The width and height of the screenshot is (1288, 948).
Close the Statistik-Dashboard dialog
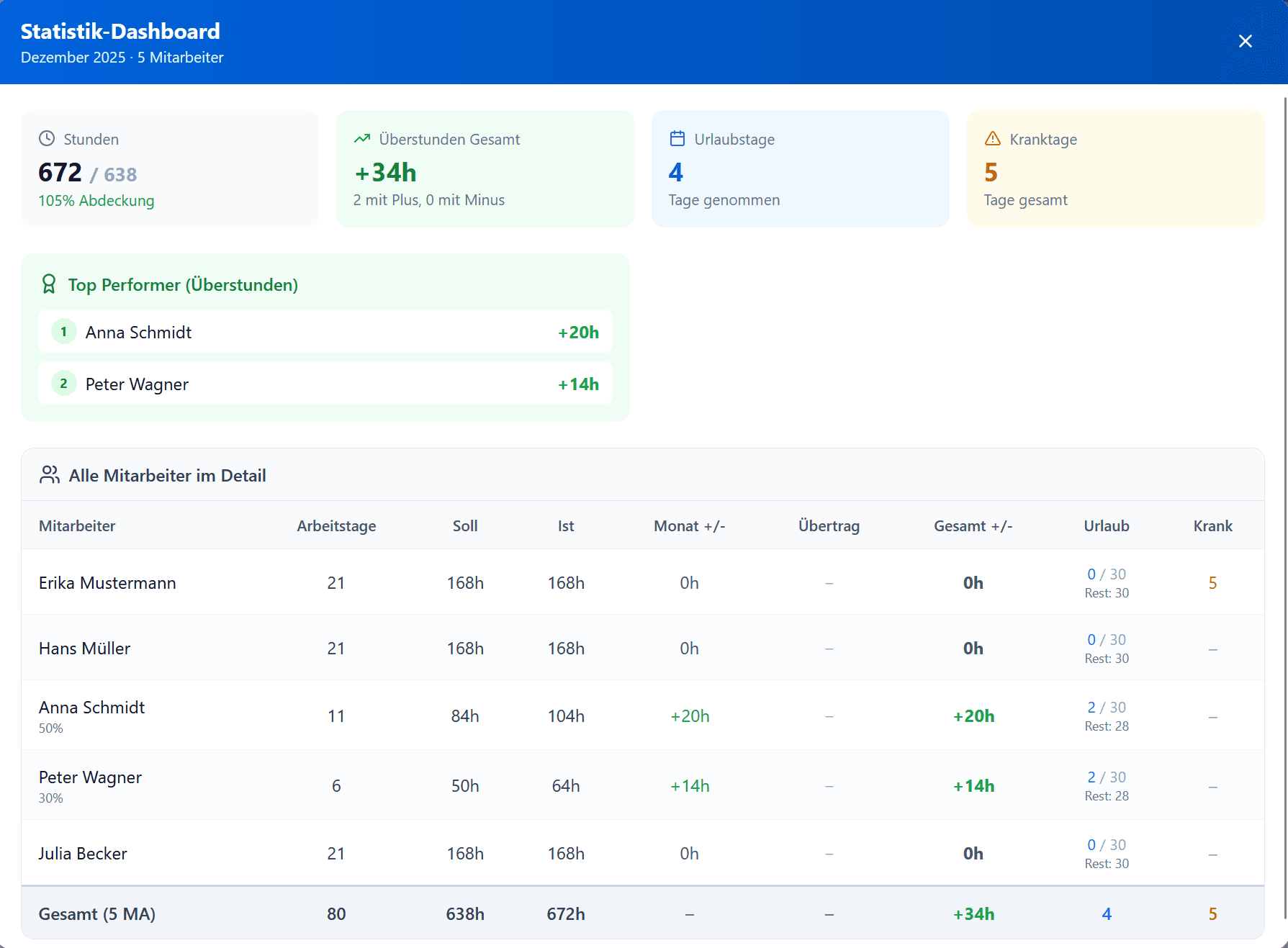coord(1245,41)
